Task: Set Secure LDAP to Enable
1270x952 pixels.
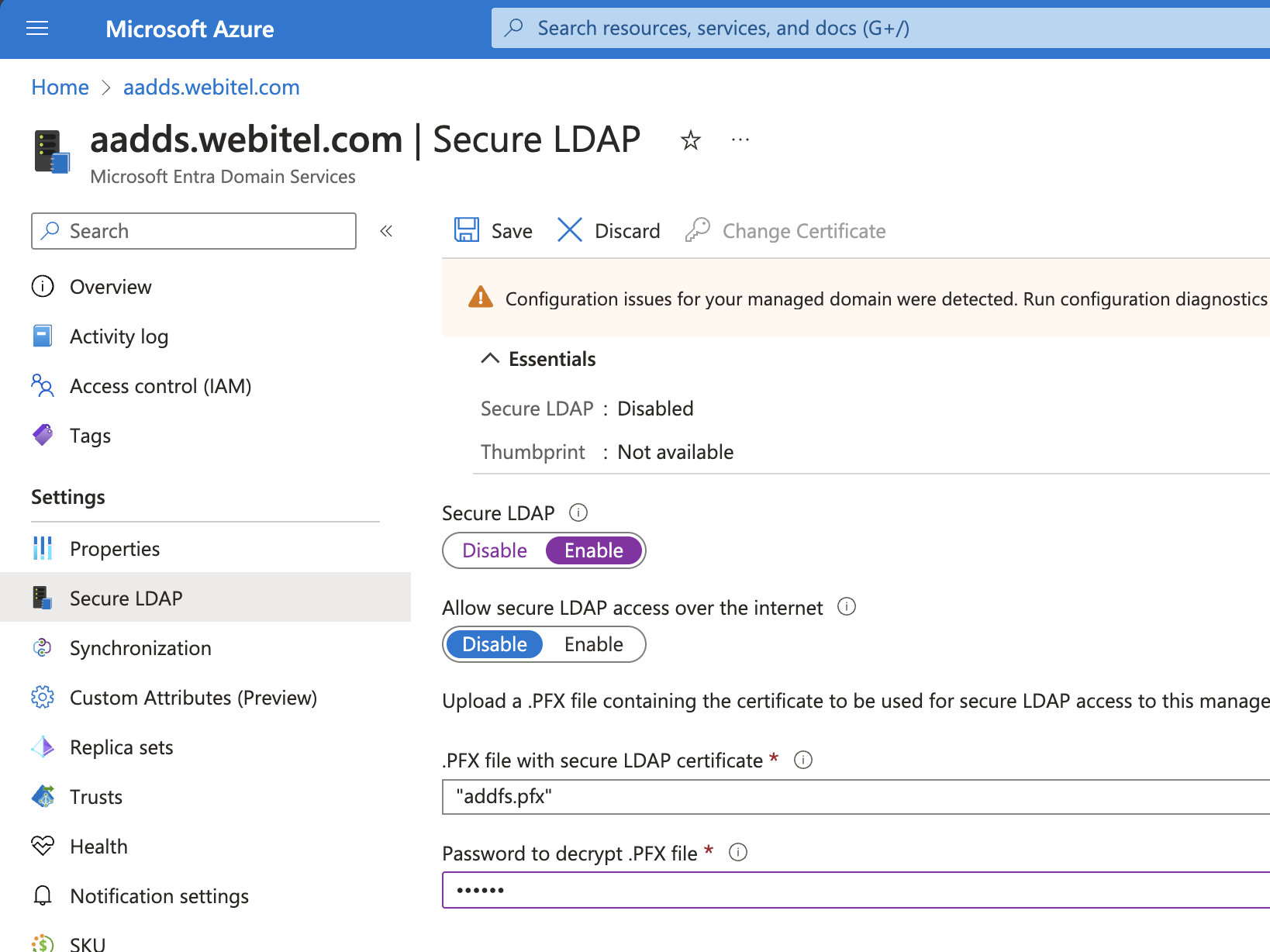Action: point(594,550)
